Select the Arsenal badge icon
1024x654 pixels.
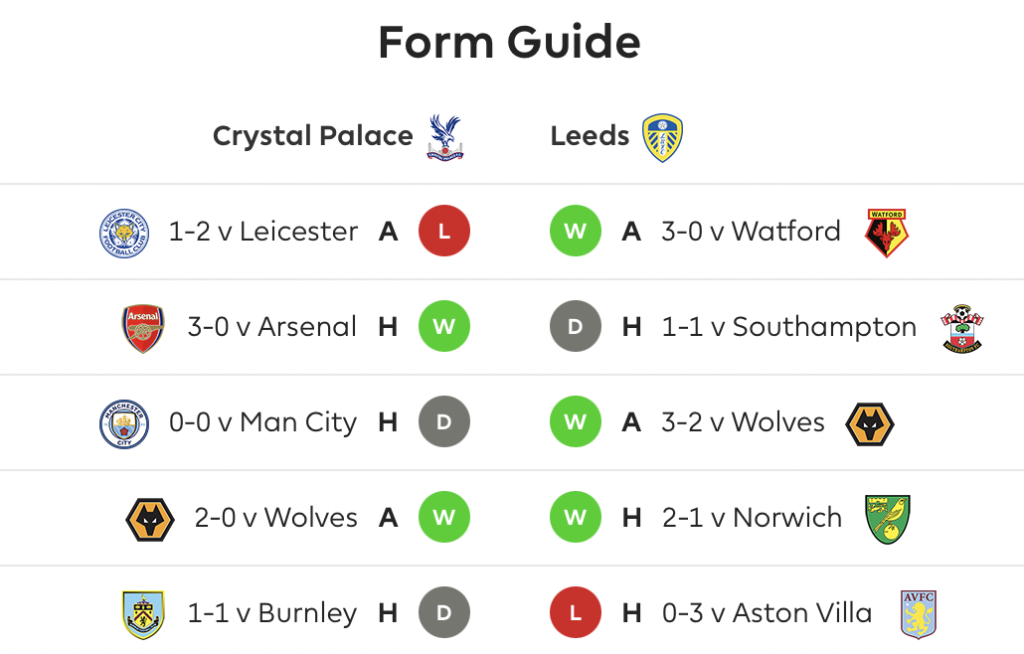(143, 329)
